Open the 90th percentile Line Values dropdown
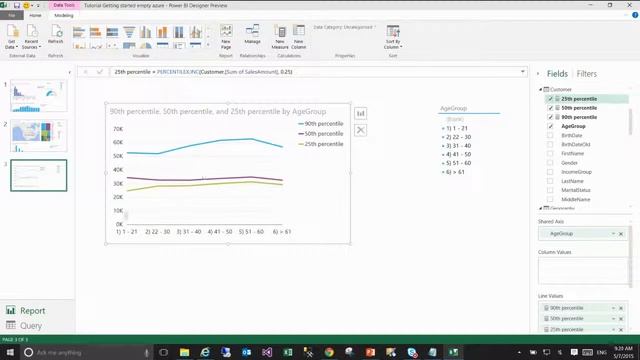 [x=613, y=308]
